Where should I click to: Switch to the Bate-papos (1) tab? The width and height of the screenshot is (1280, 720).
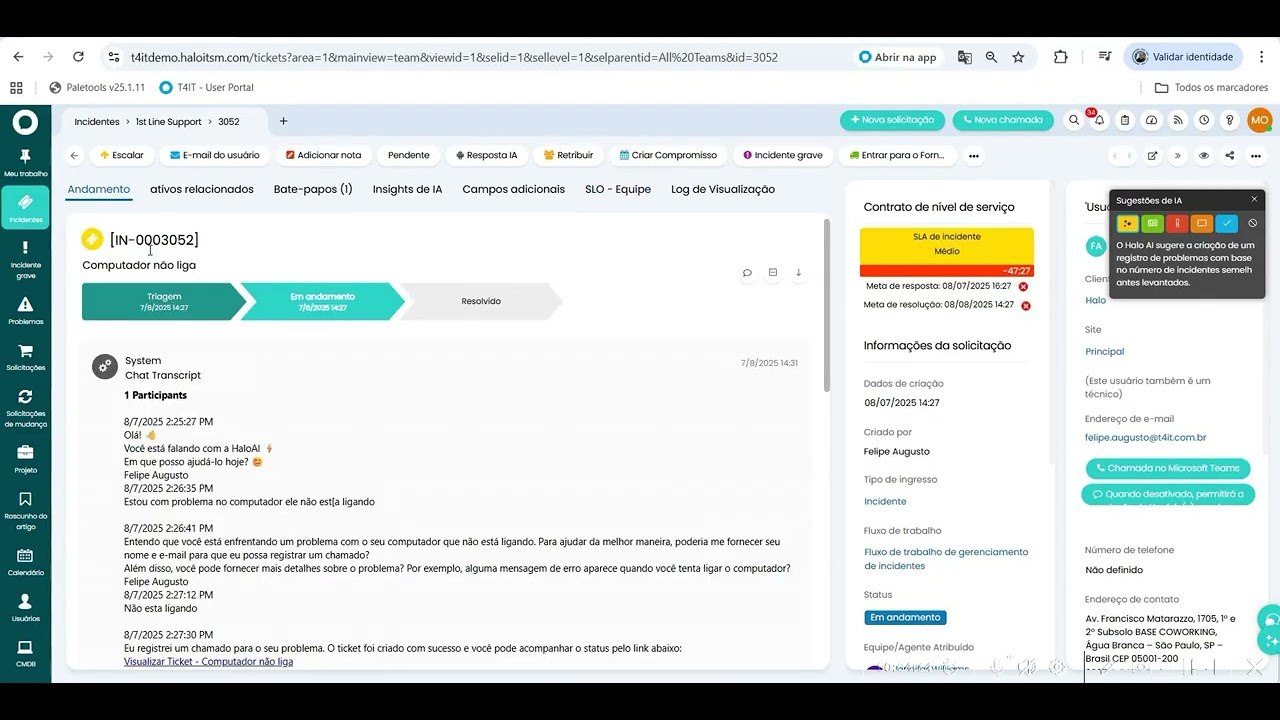pyautogui.click(x=313, y=189)
